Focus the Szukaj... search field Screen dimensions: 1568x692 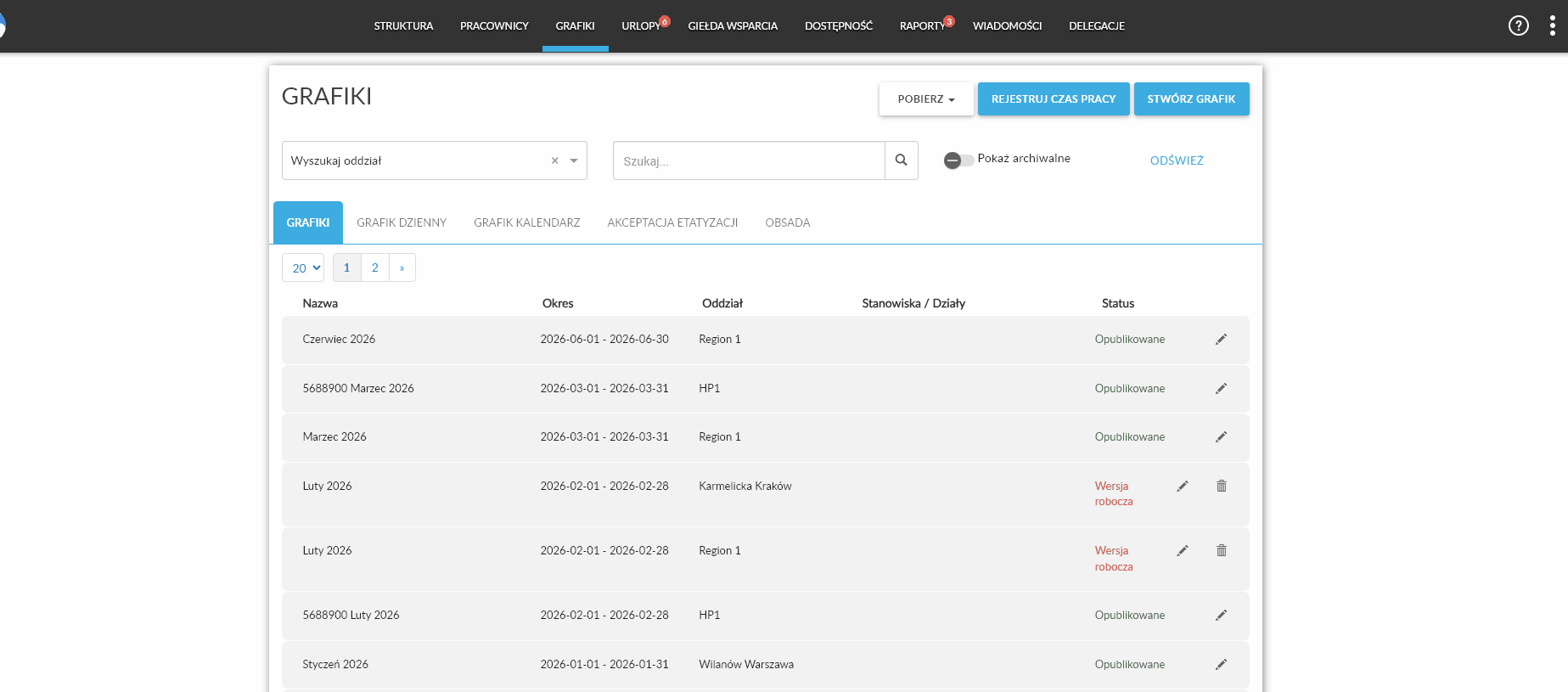click(749, 160)
